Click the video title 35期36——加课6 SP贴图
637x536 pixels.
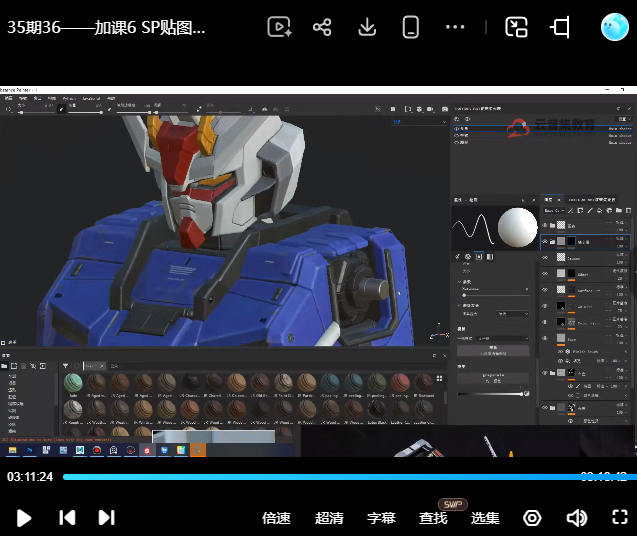[x=106, y=28]
